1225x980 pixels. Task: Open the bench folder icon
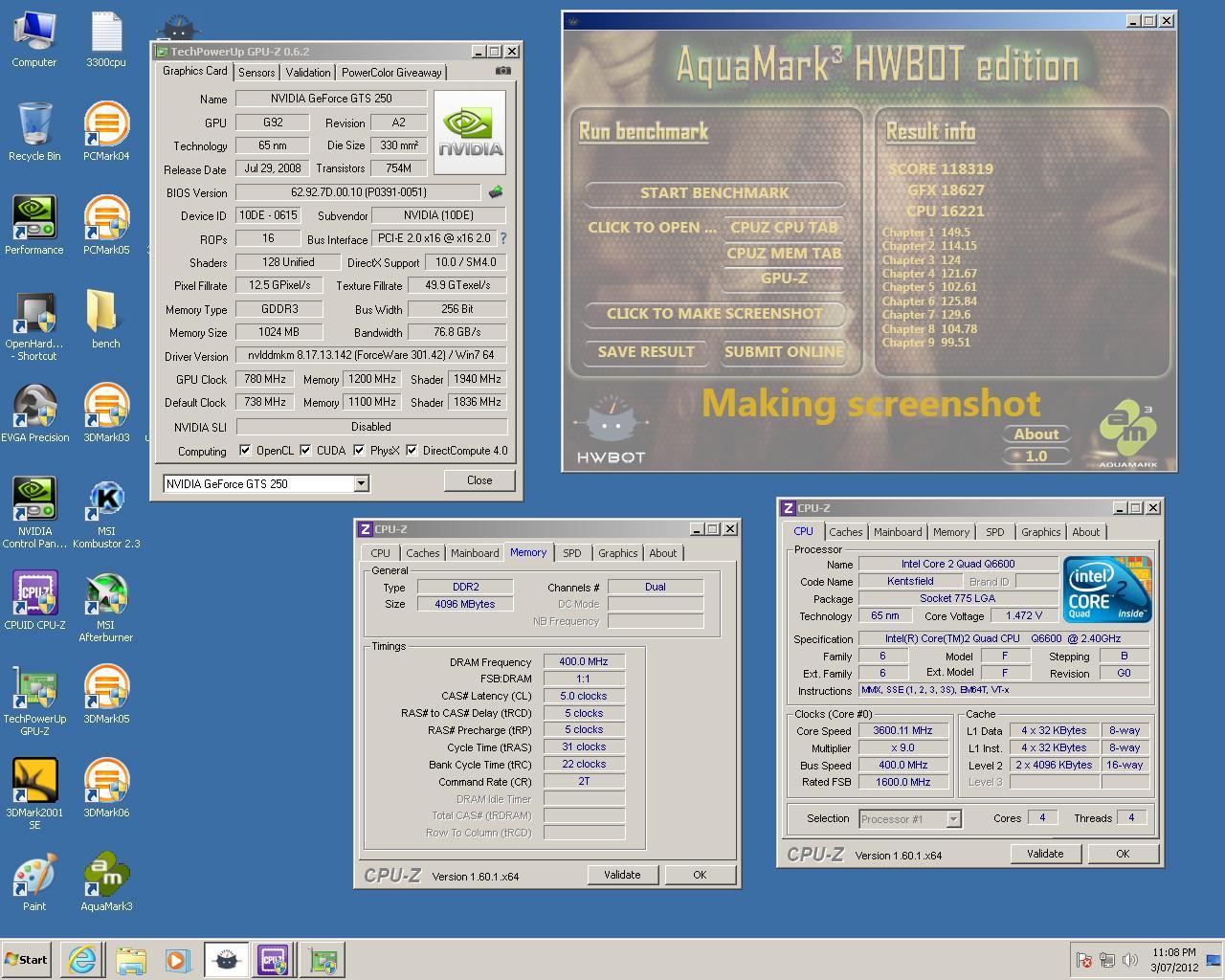click(x=106, y=320)
